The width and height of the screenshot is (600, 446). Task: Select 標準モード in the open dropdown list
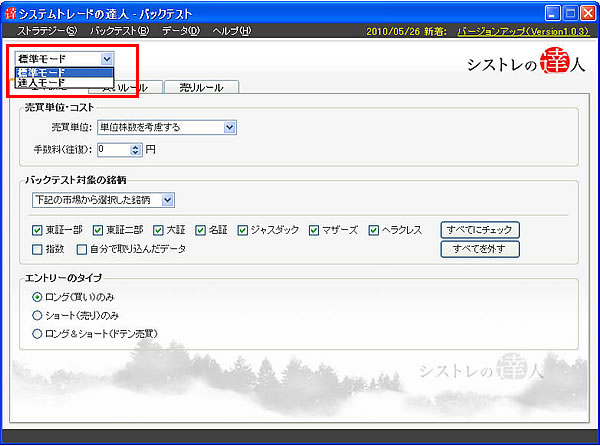coord(64,72)
